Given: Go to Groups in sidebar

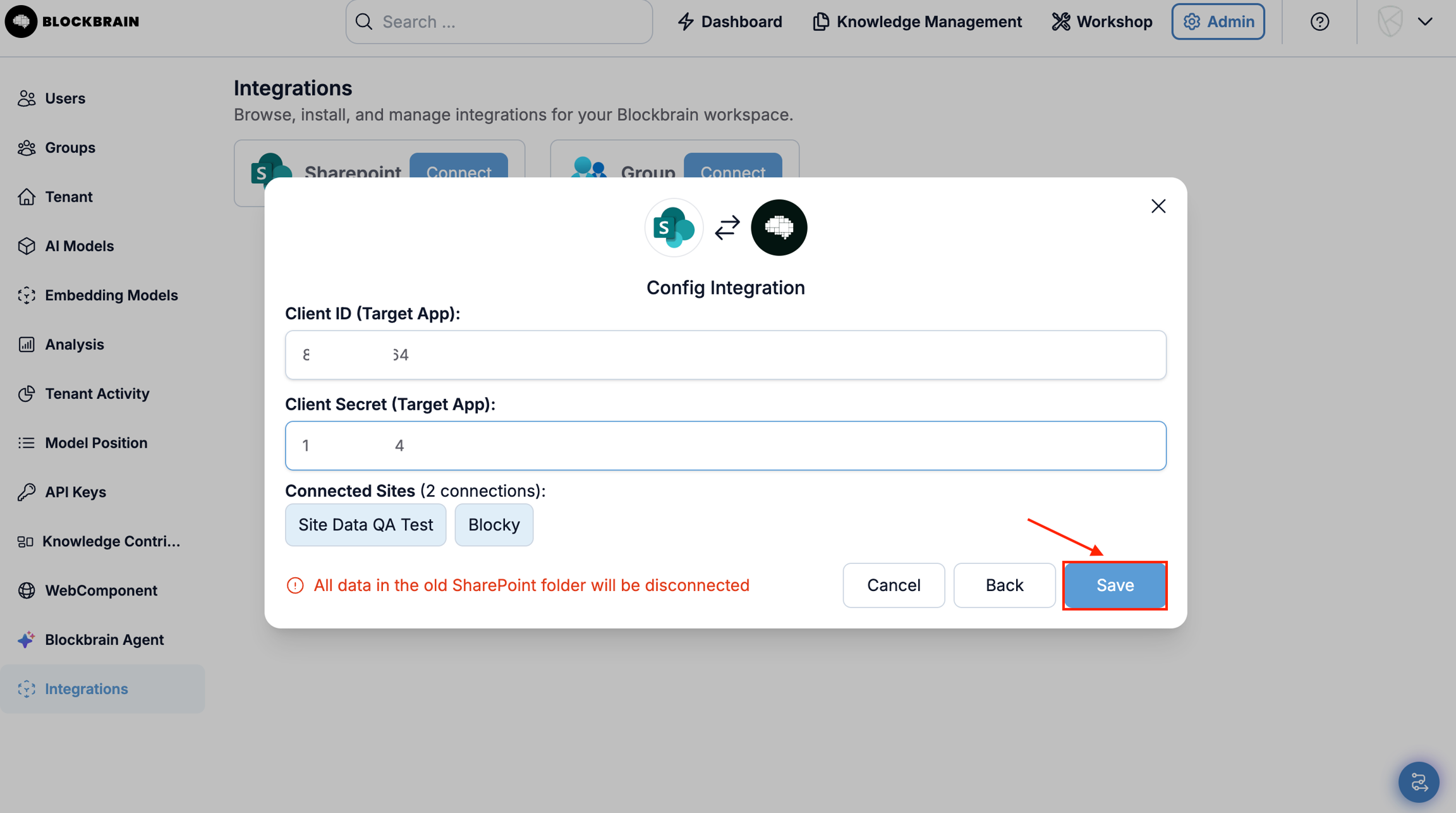Looking at the screenshot, I should (x=70, y=147).
